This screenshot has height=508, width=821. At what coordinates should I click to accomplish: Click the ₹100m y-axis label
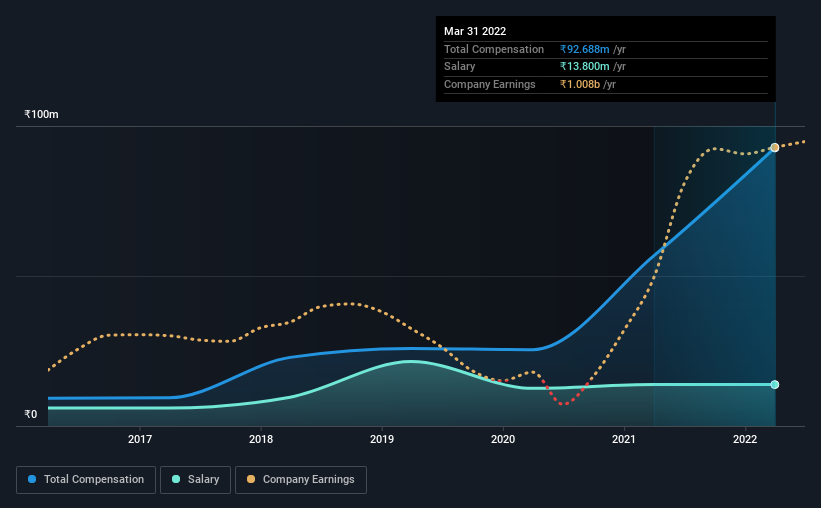(x=41, y=114)
